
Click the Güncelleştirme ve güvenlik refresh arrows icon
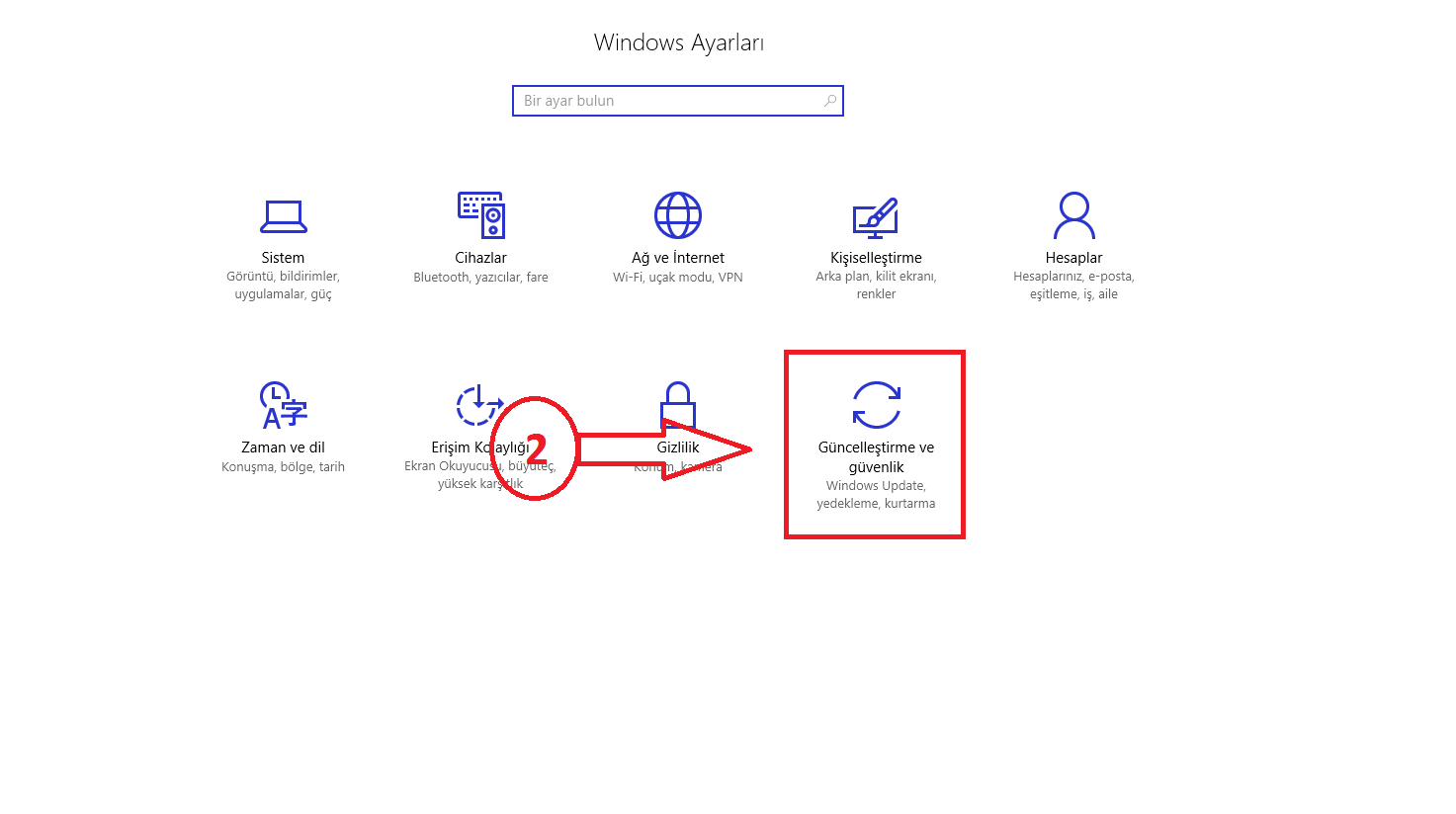[x=876, y=405]
